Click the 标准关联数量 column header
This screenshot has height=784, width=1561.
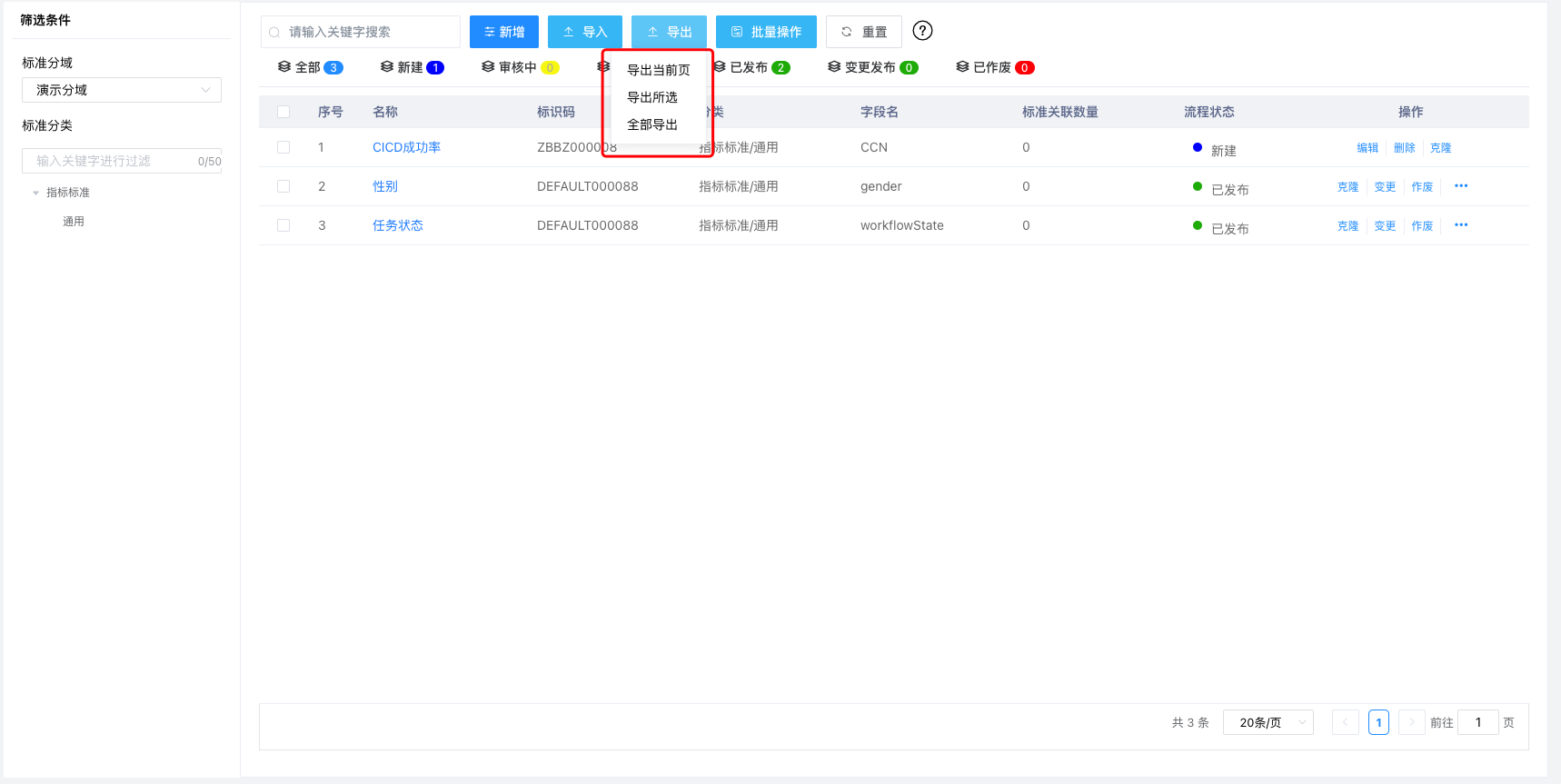click(1060, 112)
